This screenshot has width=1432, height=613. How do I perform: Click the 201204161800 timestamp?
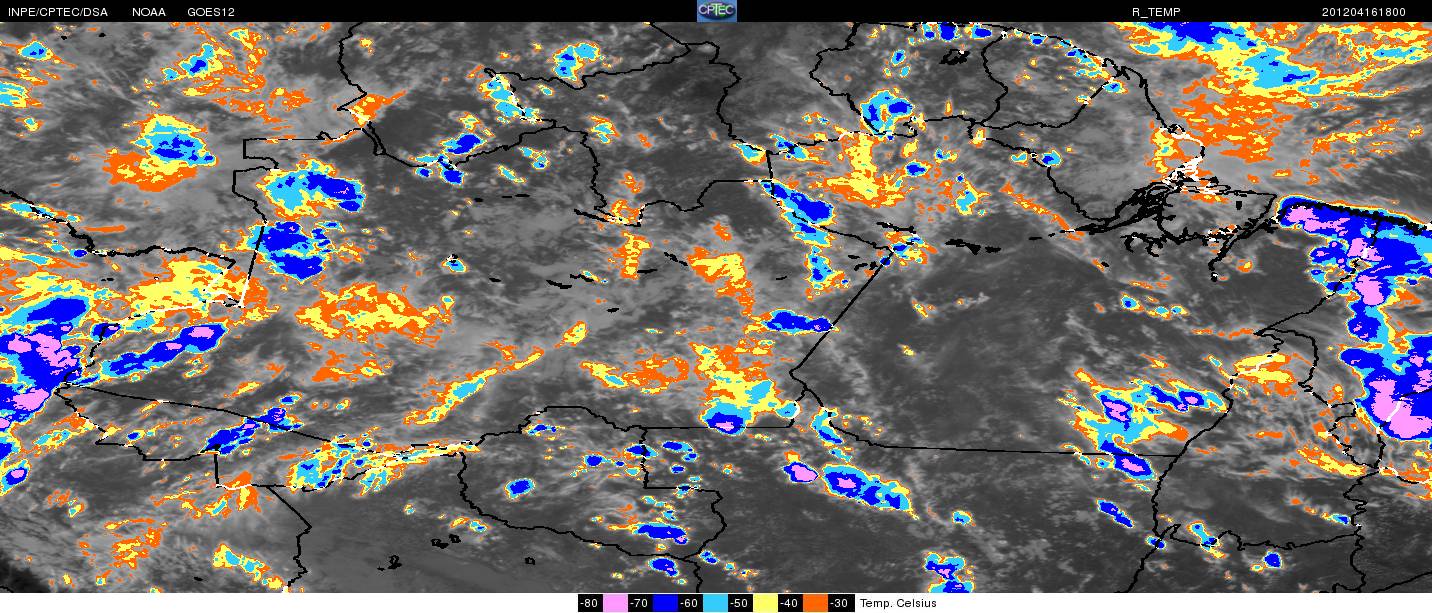(1363, 12)
